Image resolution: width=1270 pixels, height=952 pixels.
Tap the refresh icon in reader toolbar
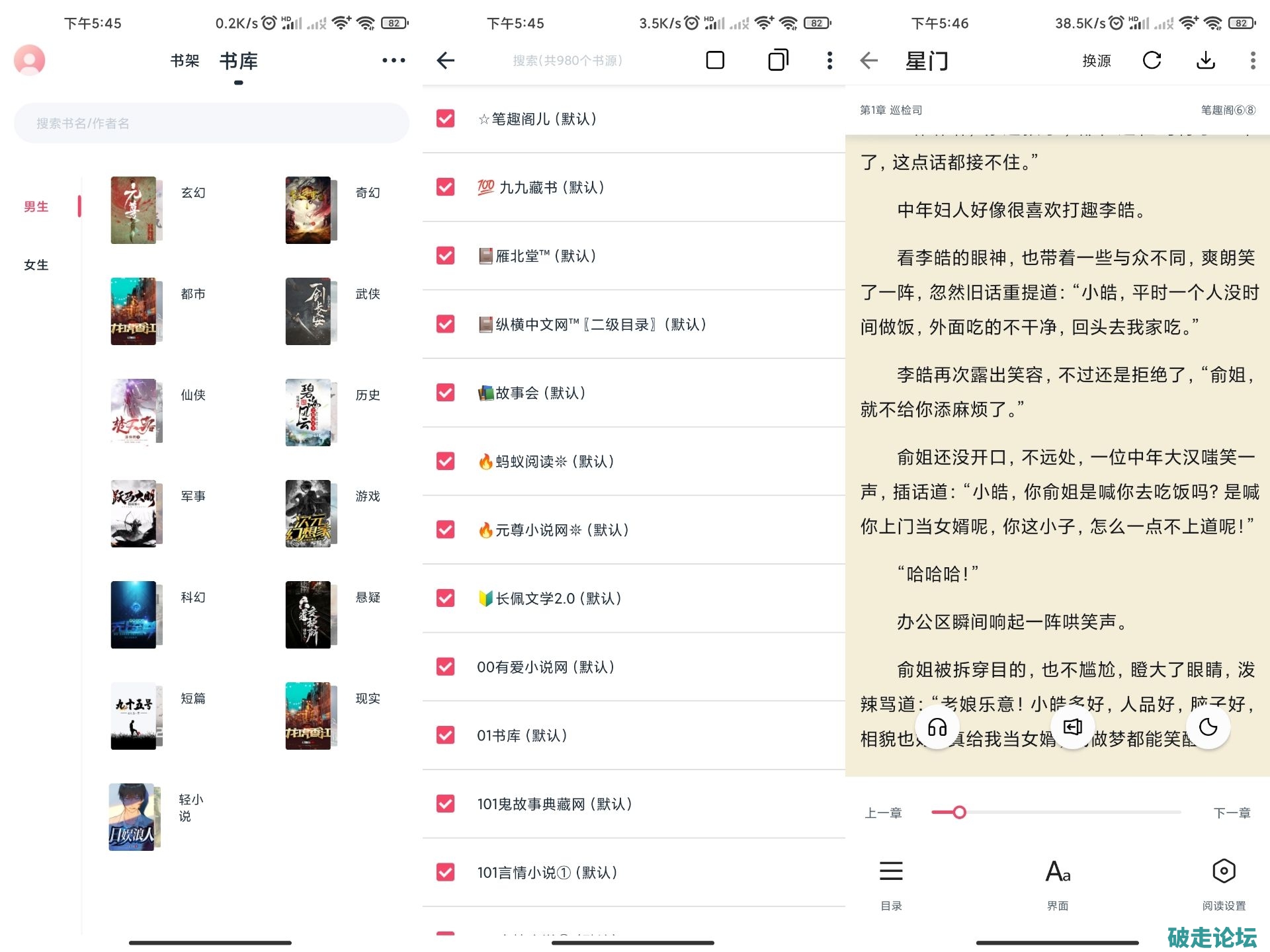click(x=1152, y=60)
